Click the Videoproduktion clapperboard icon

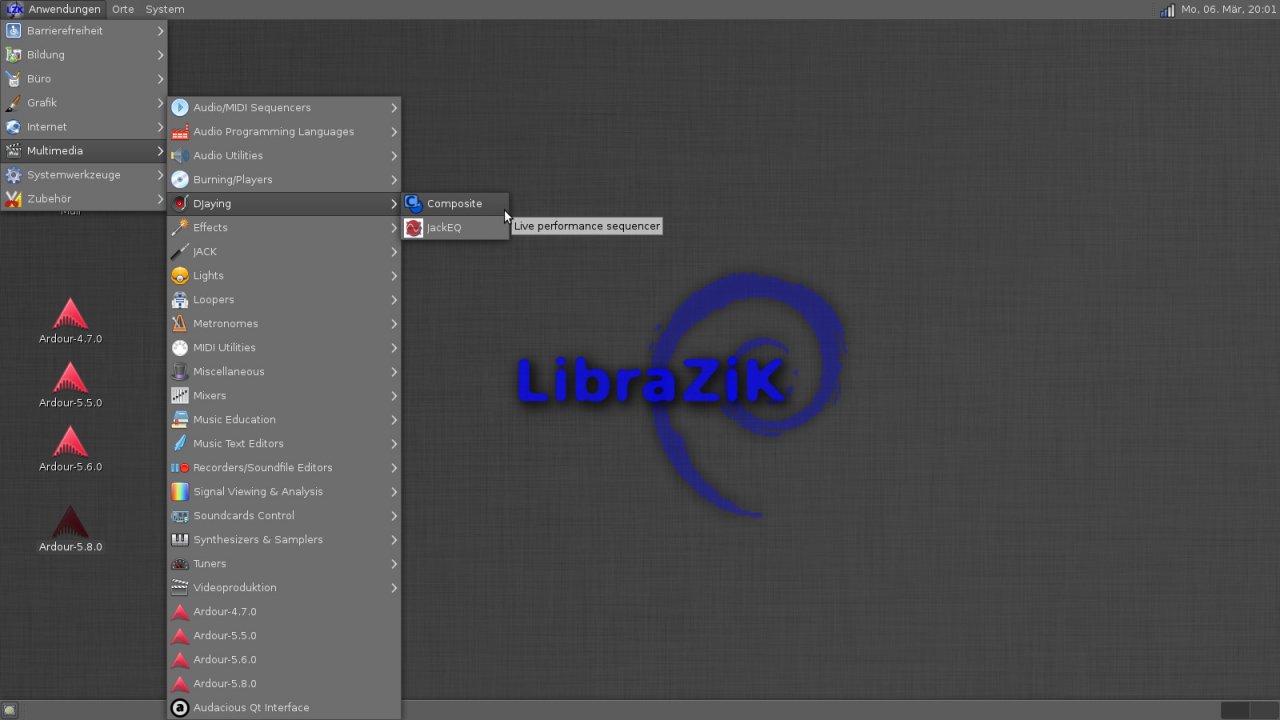[x=180, y=587]
